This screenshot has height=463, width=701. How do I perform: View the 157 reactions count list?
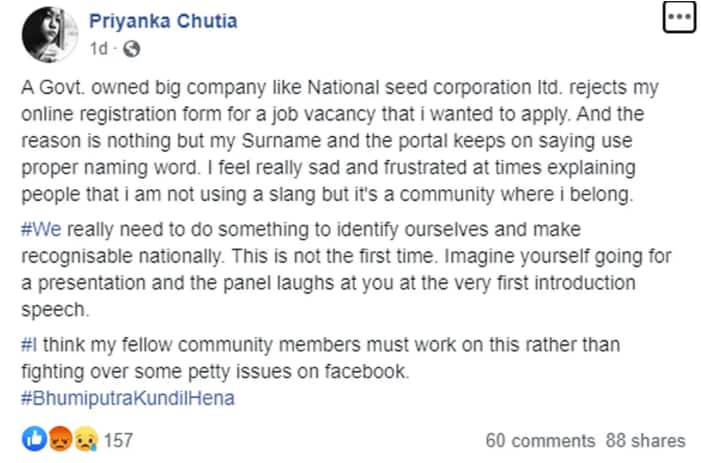tap(118, 440)
